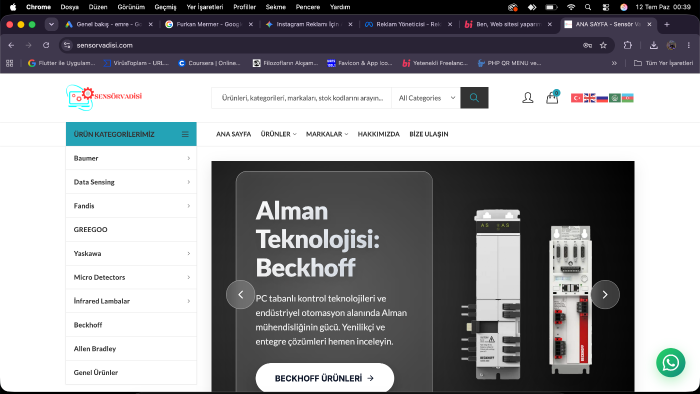Viewport: 700px width, 394px height.
Task: Open the bookmarks apps grid icon
Action: point(9,63)
